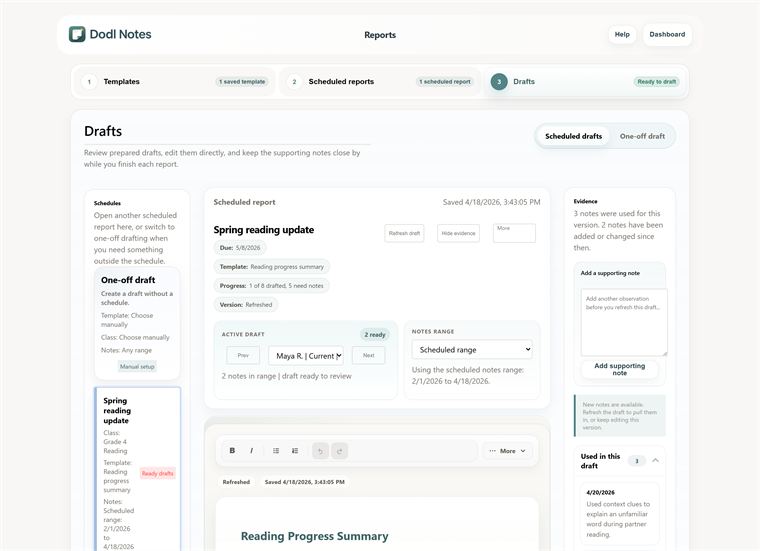Click the Template Reading progress summary chip

coord(272,267)
